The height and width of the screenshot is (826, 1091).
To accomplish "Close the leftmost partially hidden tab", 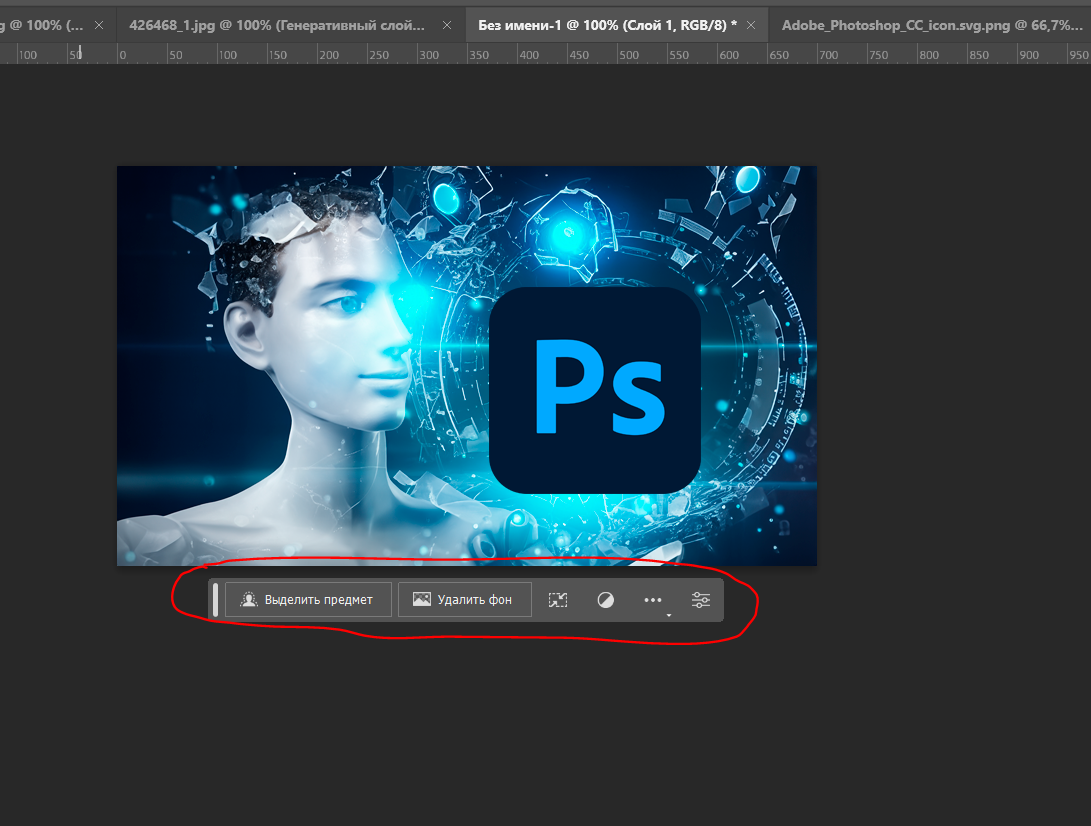I will pyautogui.click(x=98, y=25).
